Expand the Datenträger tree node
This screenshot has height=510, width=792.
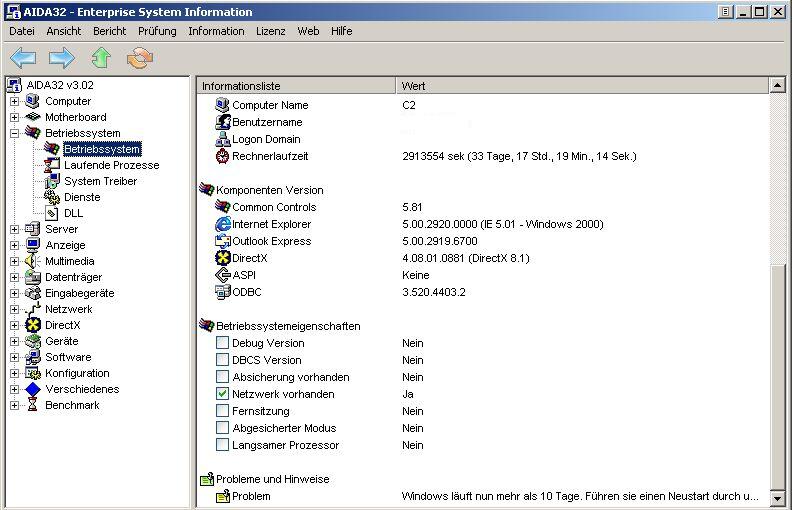pyautogui.click(x=14, y=277)
